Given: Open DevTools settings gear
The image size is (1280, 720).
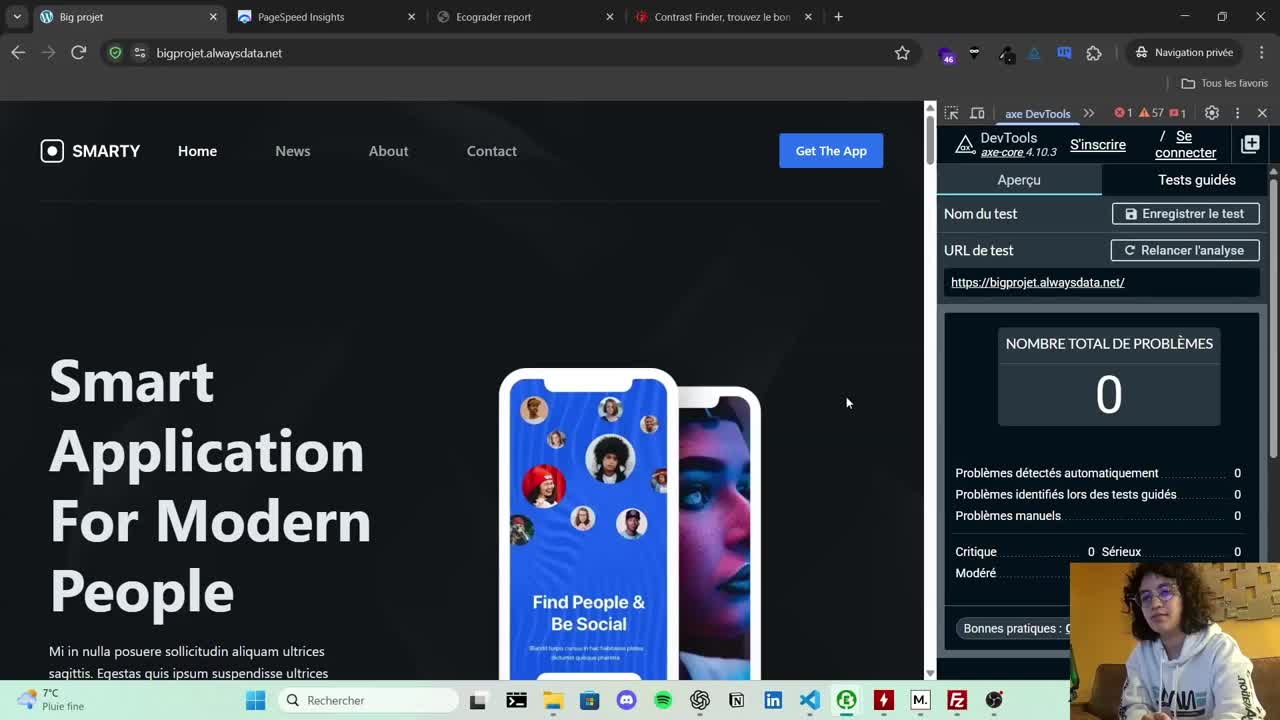Looking at the screenshot, I should [x=1212, y=113].
